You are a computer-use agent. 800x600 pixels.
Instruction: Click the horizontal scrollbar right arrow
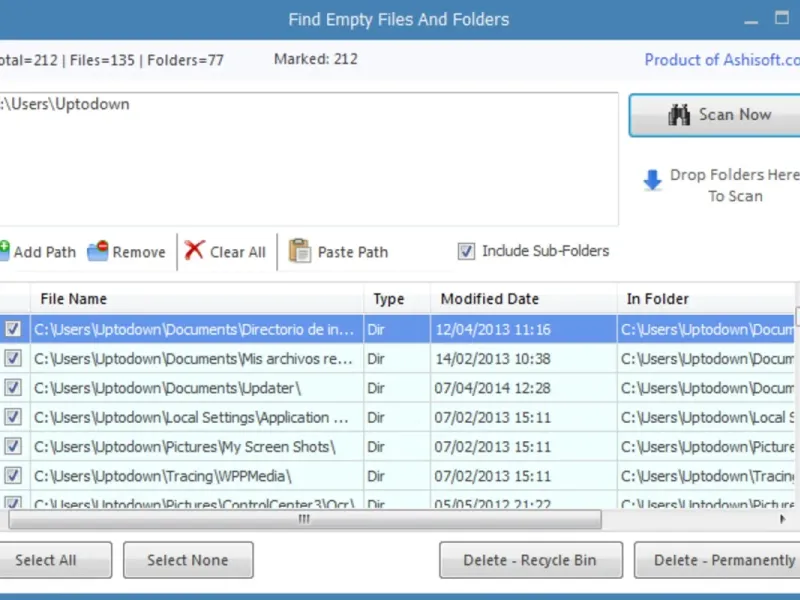[783, 519]
